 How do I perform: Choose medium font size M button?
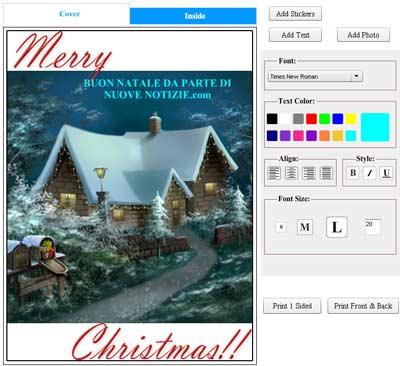click(305, 227)
